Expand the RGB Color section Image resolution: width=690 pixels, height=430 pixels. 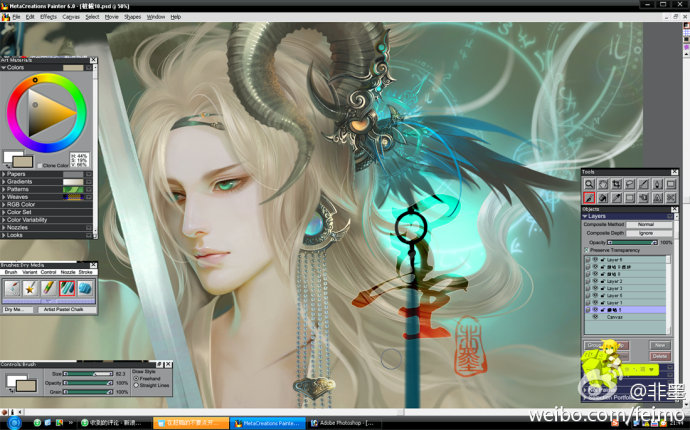click(4, 205)
